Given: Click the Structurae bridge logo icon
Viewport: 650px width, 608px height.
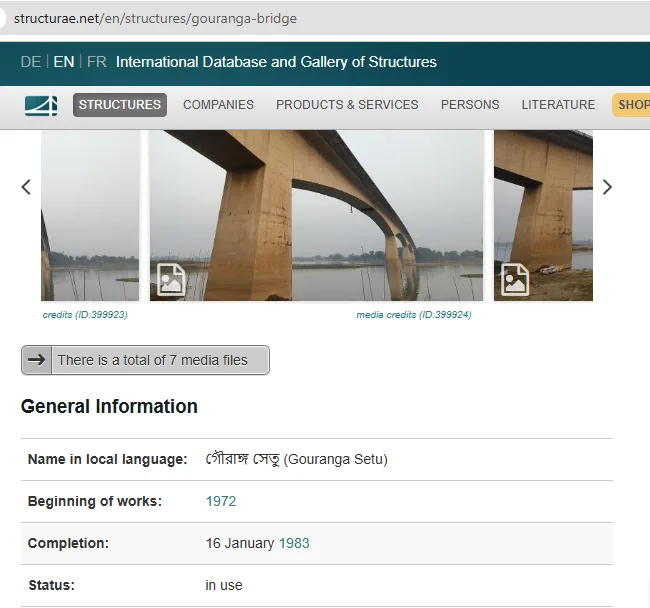Looking at the screenshot, I should point(41,105).
